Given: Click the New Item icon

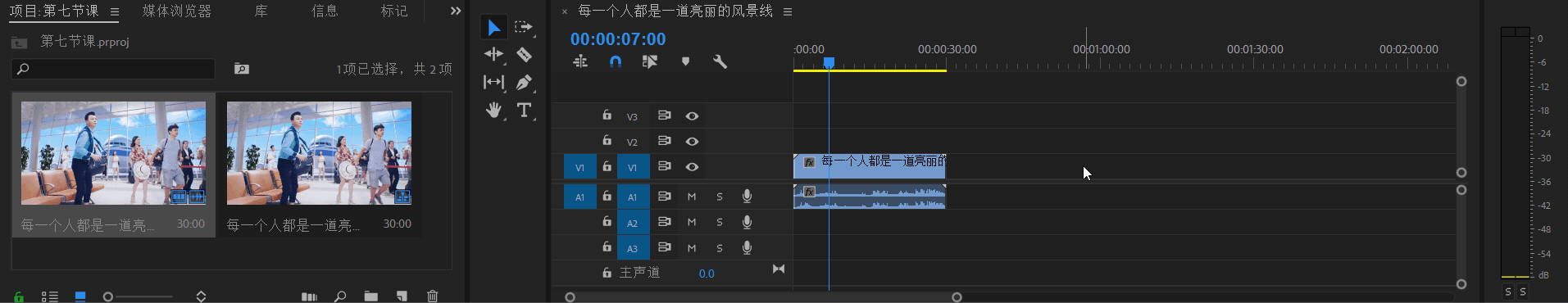Looking at the screenshot, I should click(402, 296).
